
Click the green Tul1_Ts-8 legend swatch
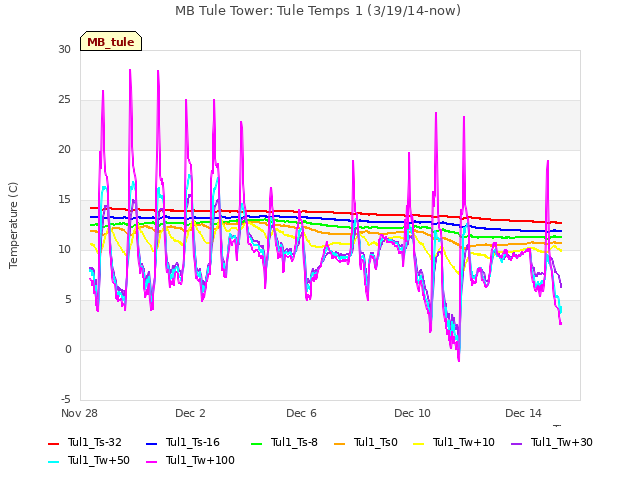point(256,443)
